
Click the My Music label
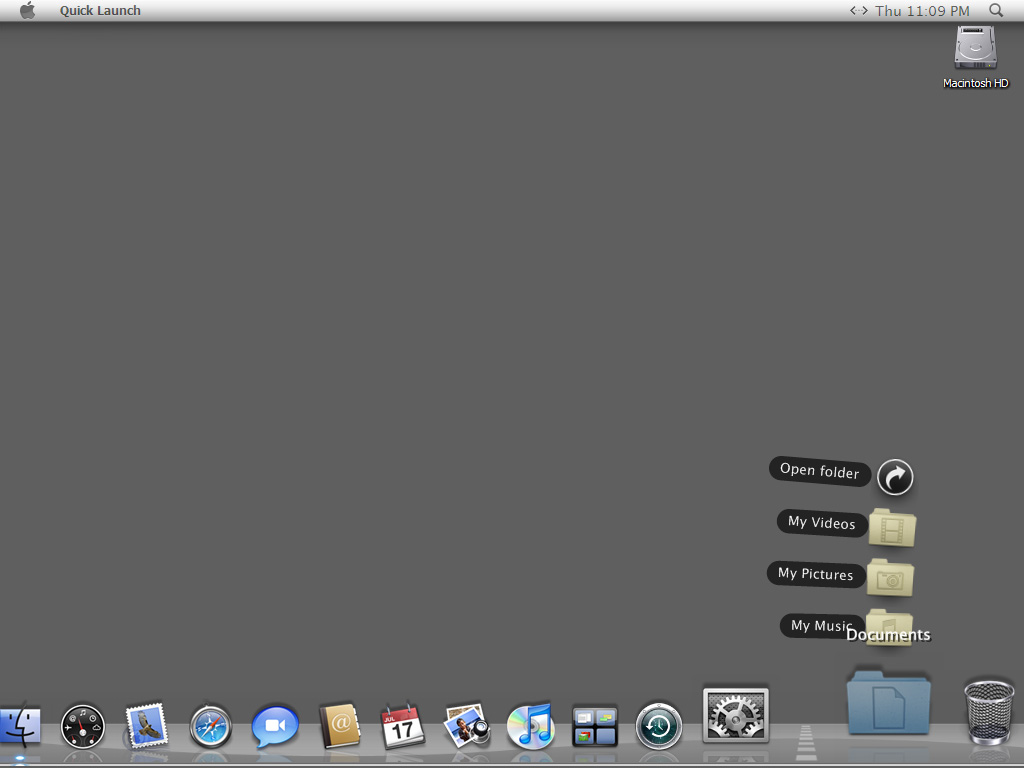(x=822, y=626)
